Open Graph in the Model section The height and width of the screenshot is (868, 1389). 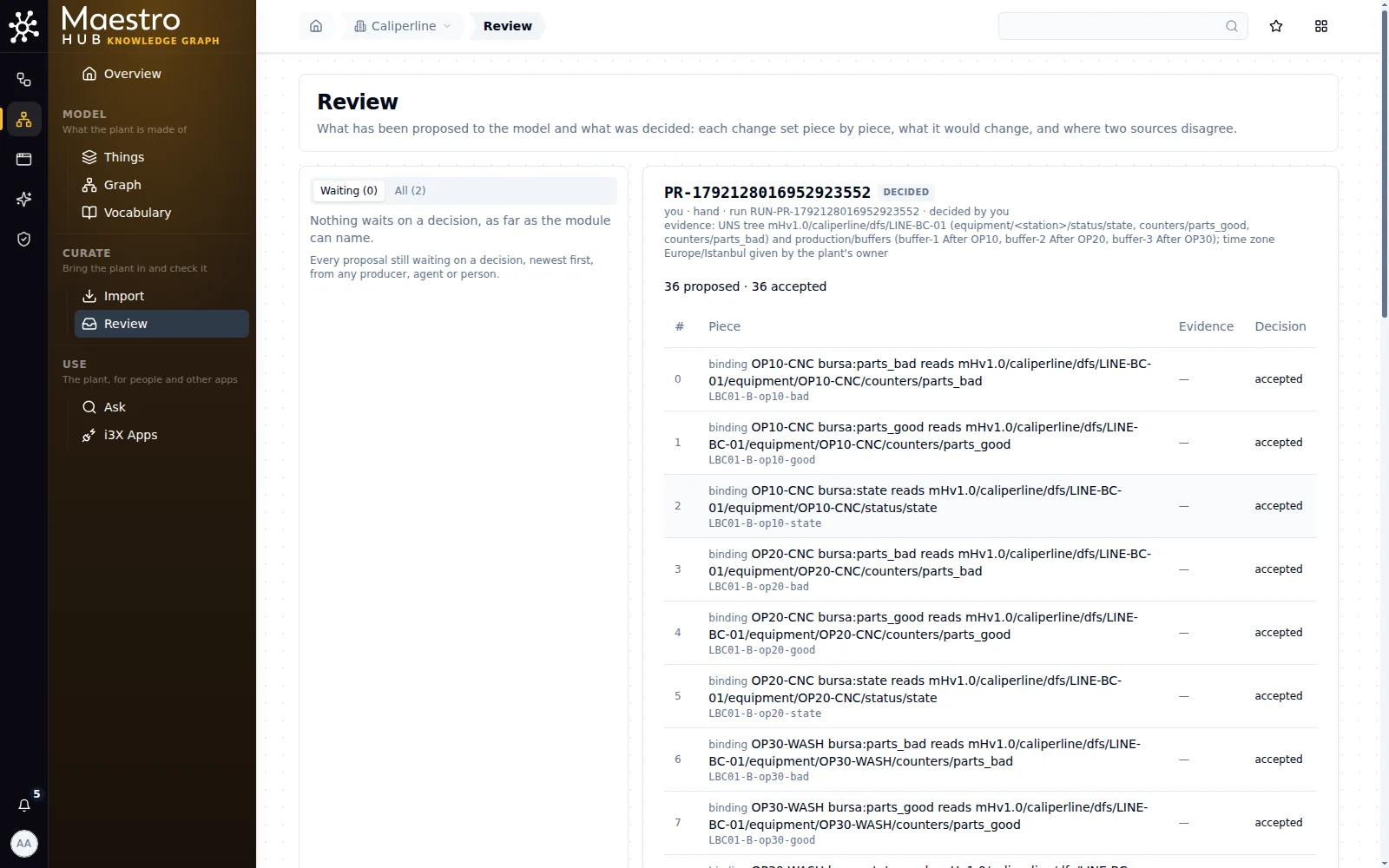pyautogui.click(x=161, y=185)
